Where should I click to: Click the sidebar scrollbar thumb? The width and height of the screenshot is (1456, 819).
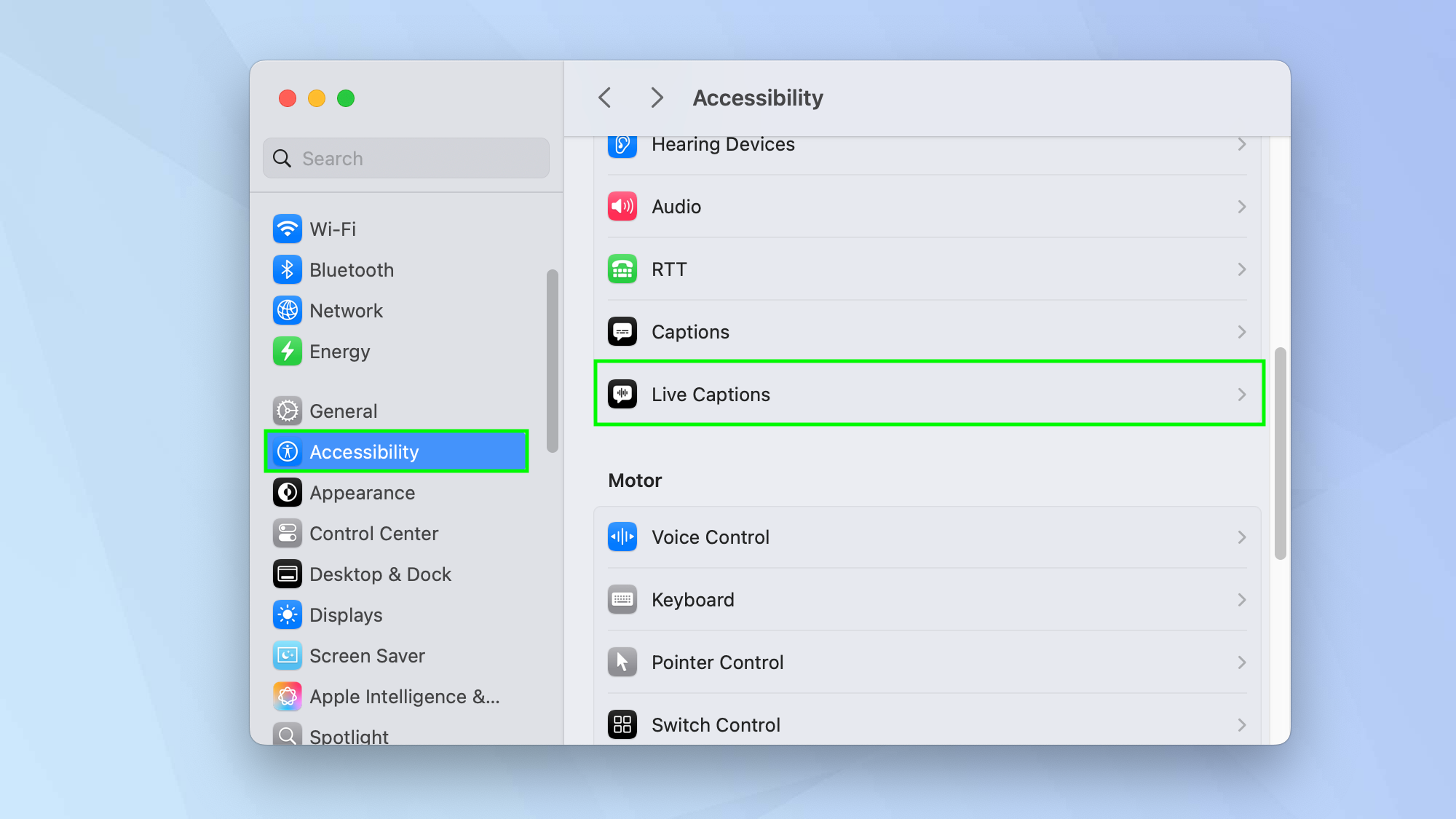(553, 361)
